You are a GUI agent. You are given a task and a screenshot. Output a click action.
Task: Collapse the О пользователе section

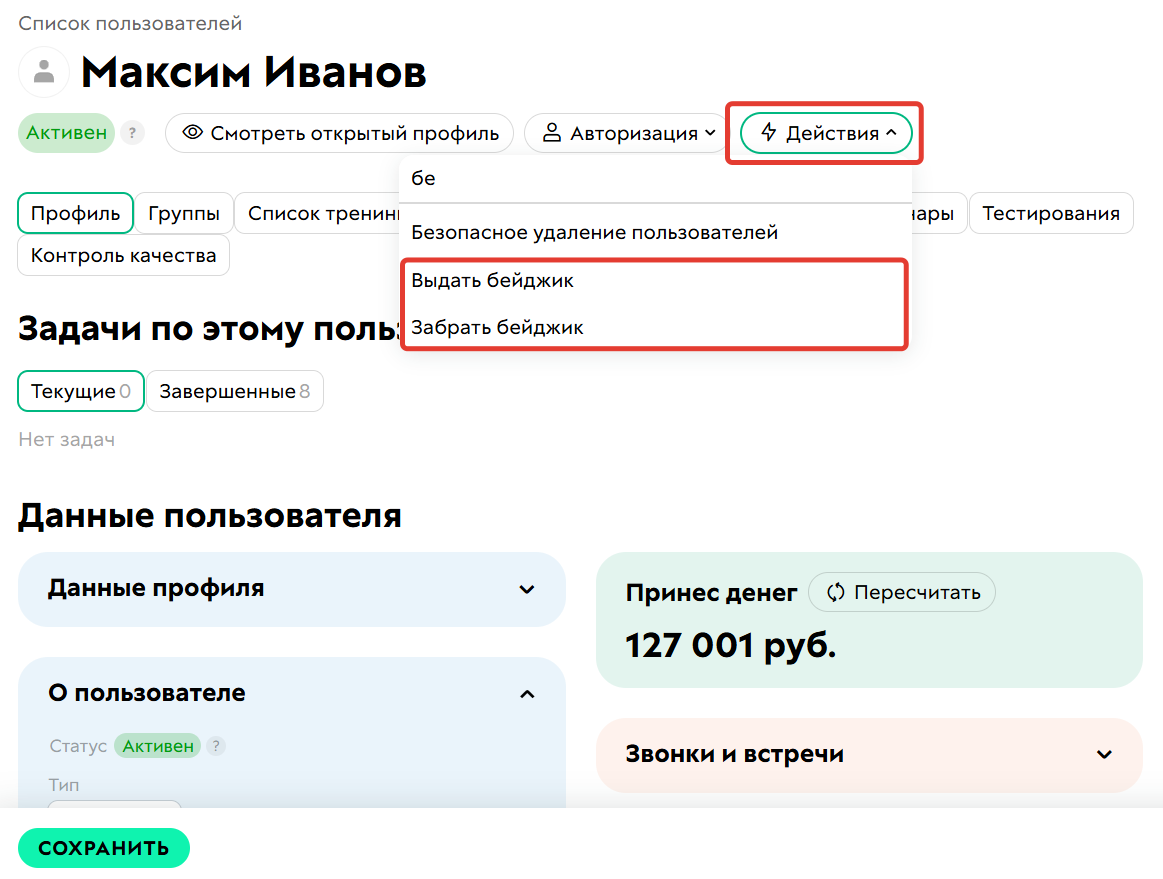(527, 693)
